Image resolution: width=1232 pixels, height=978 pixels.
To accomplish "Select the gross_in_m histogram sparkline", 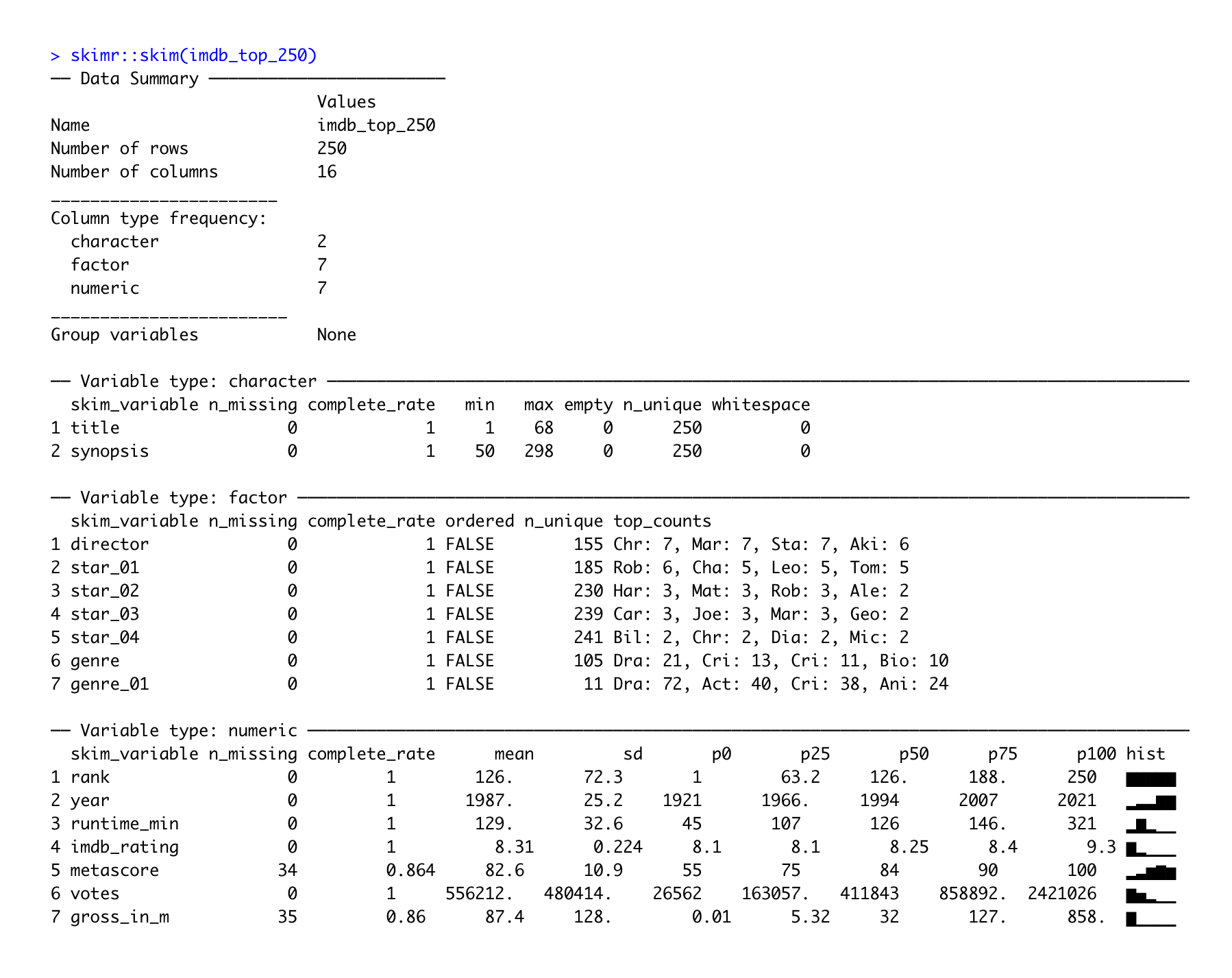I will point(1150,918).
